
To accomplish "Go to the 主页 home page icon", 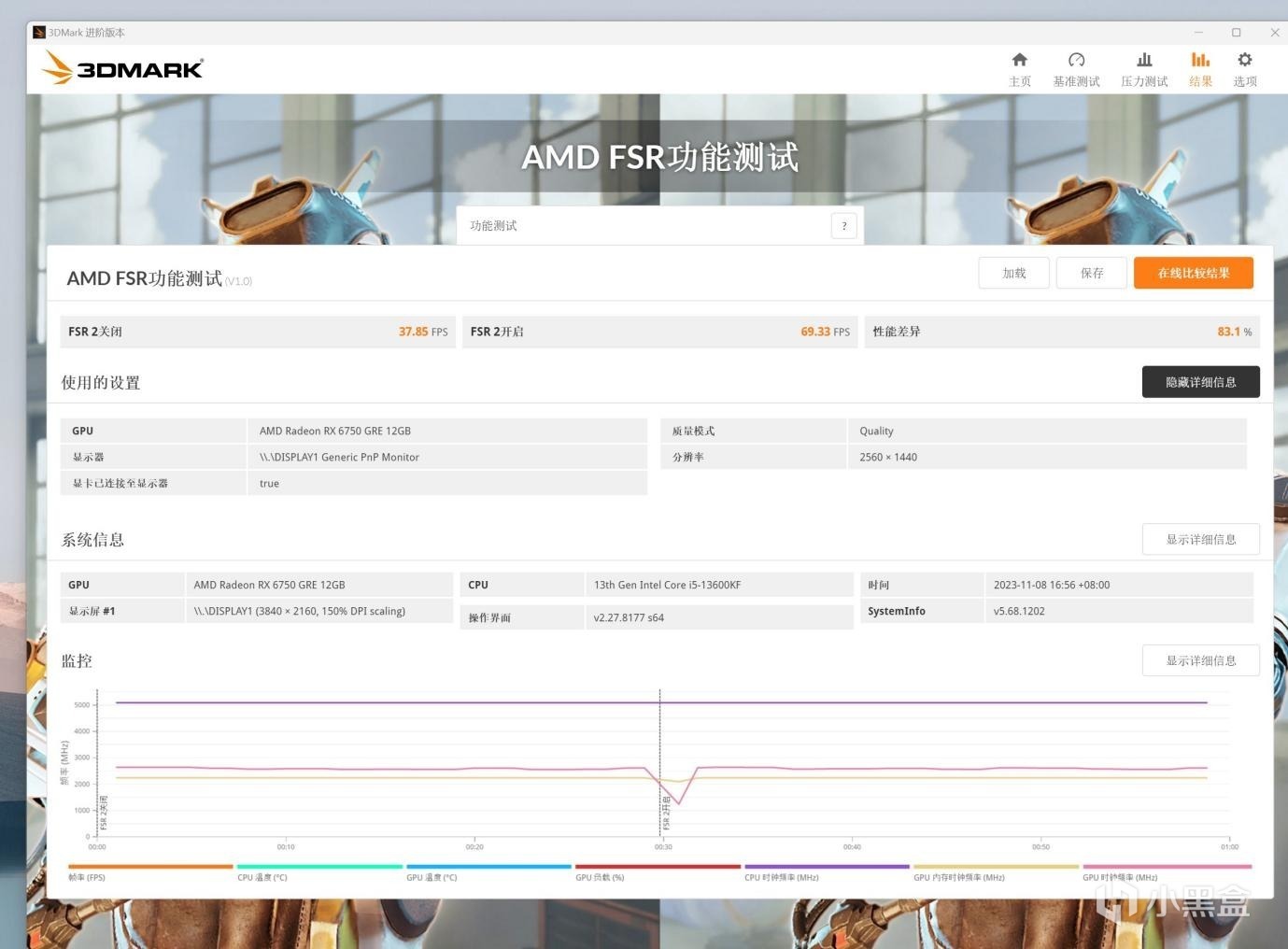I will [x=1020, y=60].
